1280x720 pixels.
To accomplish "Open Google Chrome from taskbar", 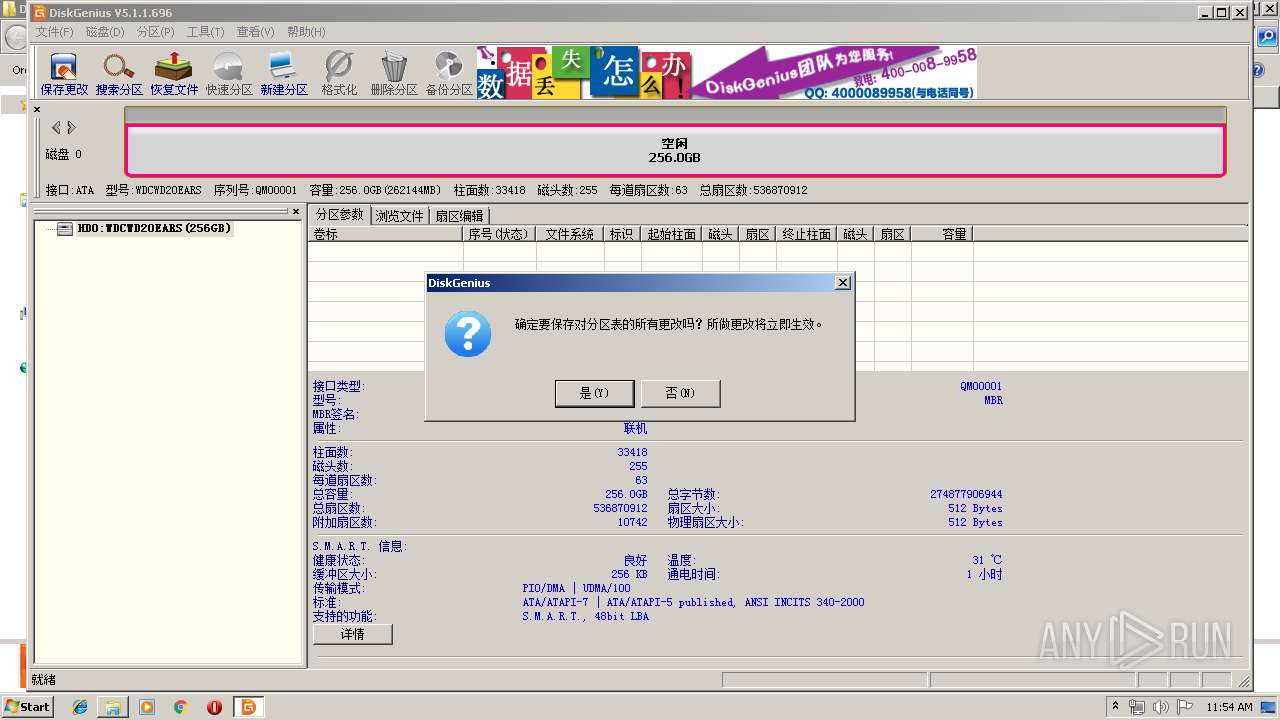I will point(181,707).
